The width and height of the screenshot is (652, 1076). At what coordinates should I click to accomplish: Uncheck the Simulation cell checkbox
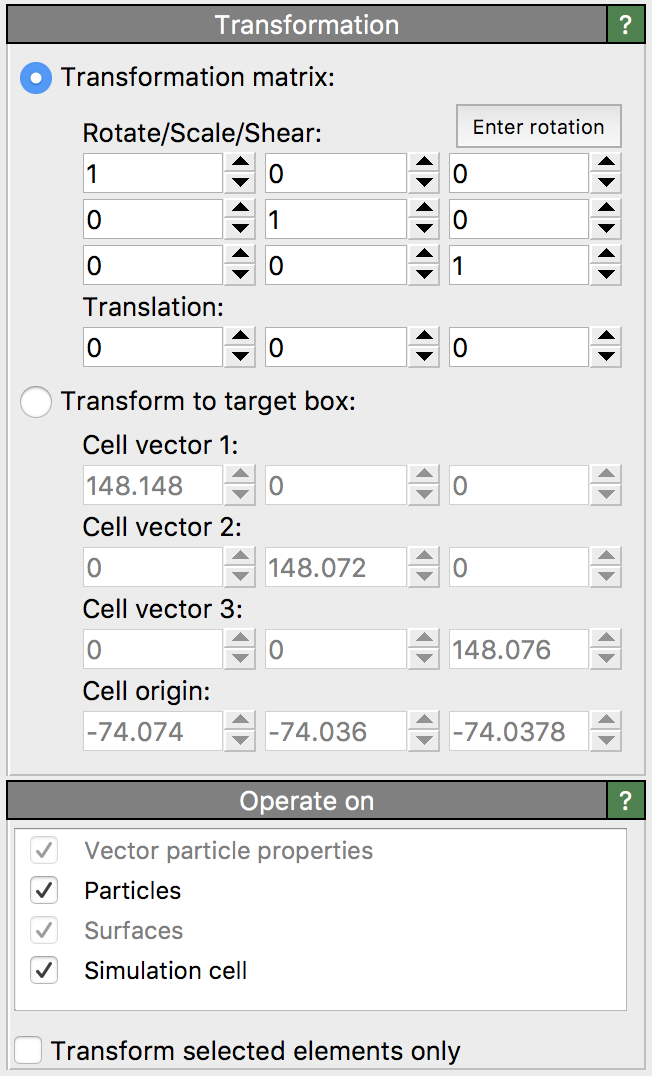pyautogui.click(x=45, y=970)
